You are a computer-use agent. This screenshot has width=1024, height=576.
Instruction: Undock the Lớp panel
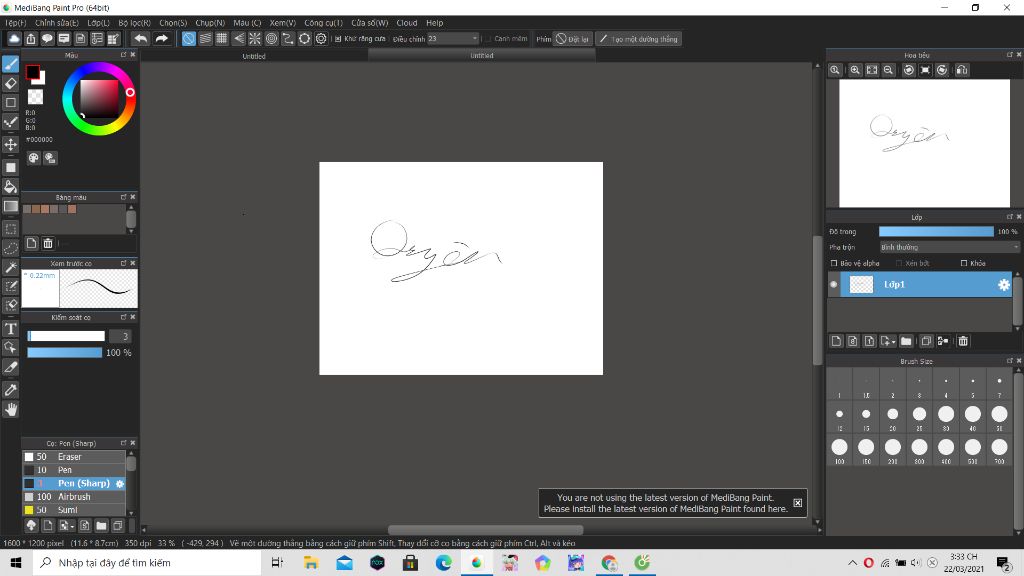point(1010,217)
